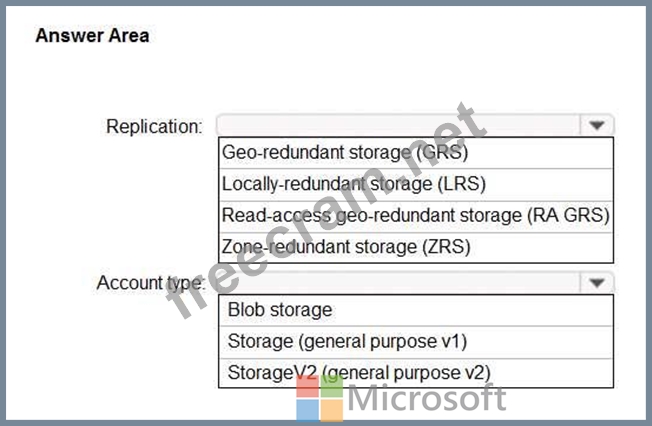The height and width of the screenshot is (426, 652).
Task: Choose Locally-redundant storage (LRS)
Action: (x=416, y=184)
